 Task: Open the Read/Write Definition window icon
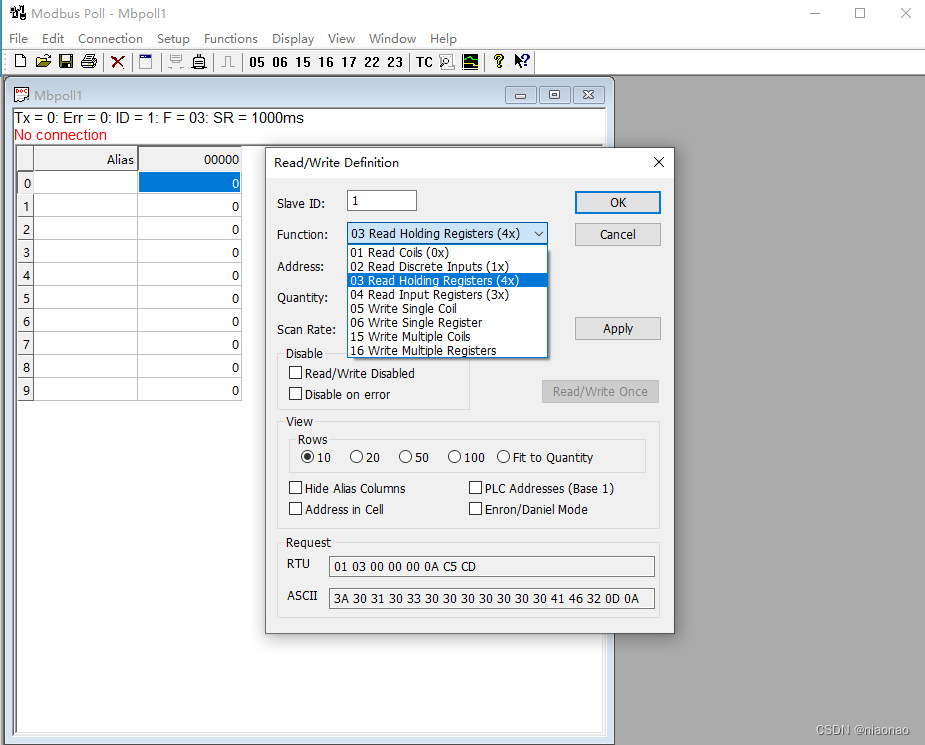(146, 62)
